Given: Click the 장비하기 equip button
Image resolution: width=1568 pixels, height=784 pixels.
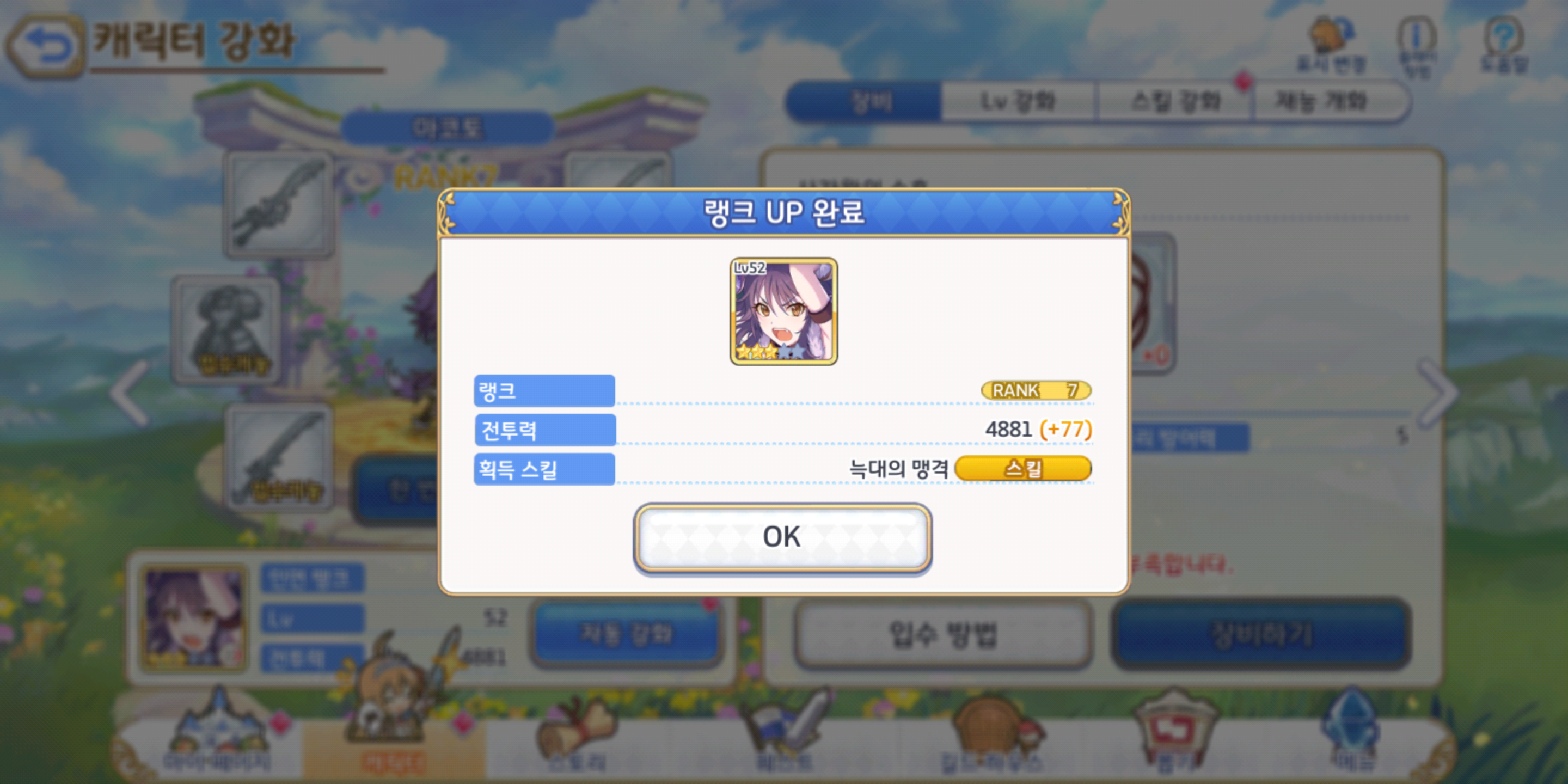Looking at the screenshot, I should [1261, 634].
